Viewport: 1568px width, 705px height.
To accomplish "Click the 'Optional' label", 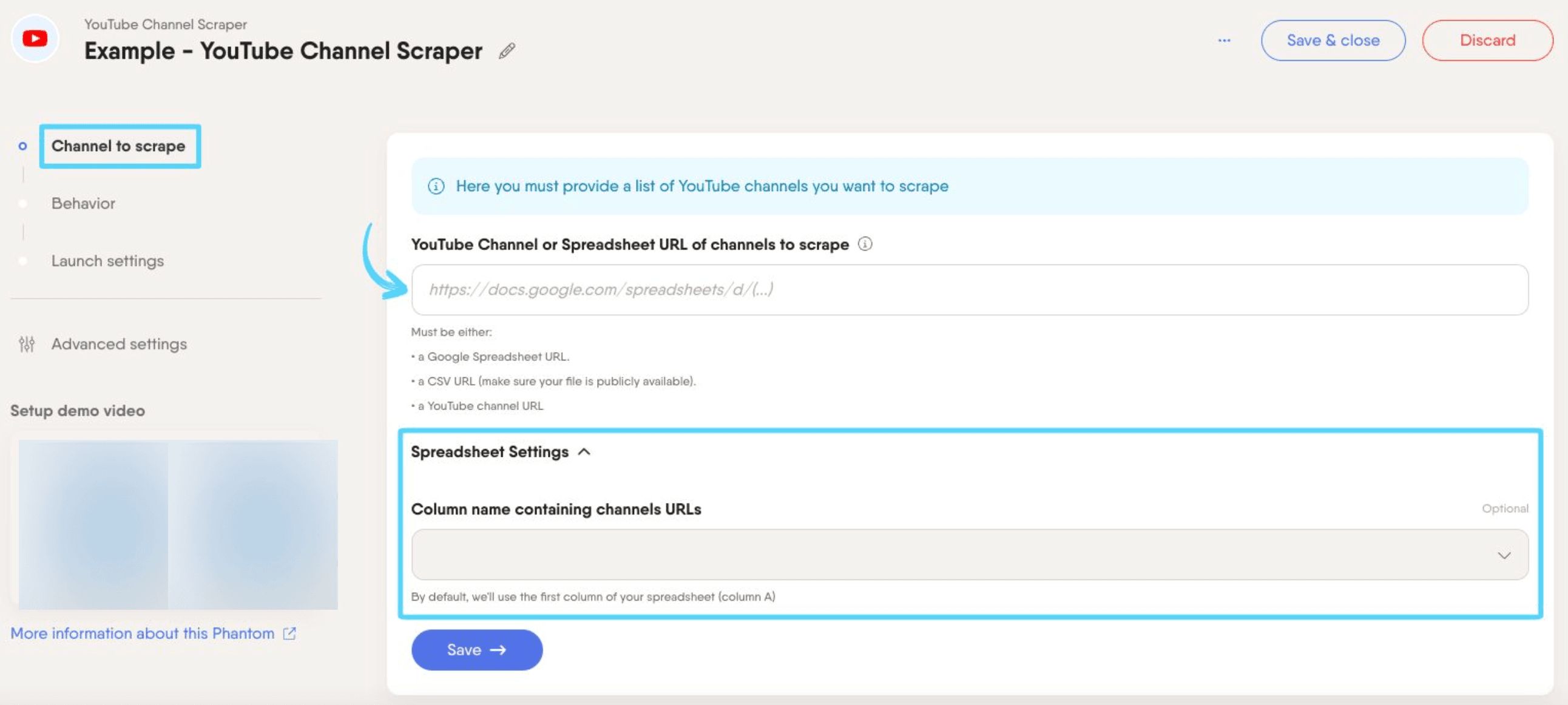I will 1505,508.
